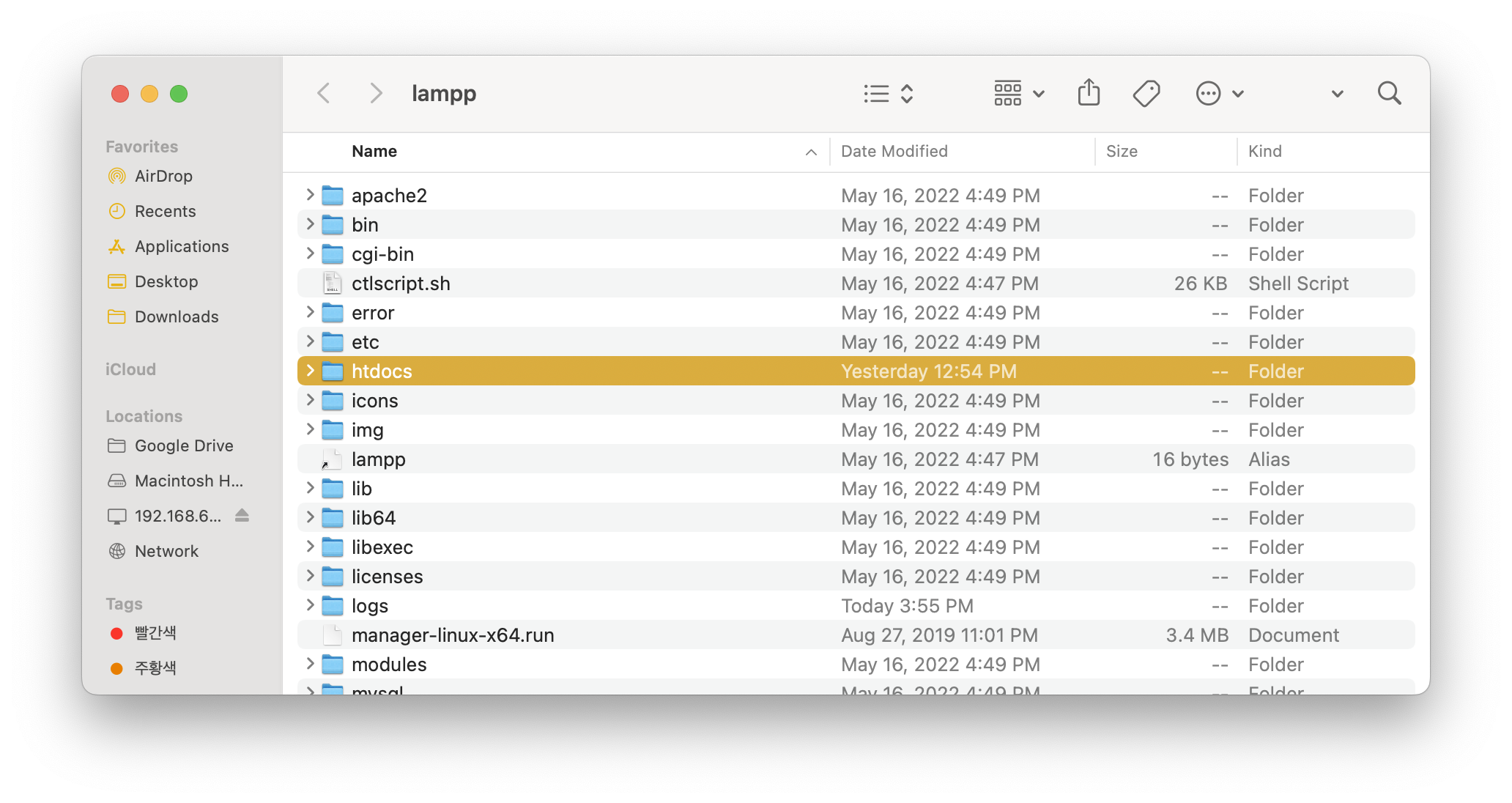Select the manager-linux-x64.run document

(452, 635)
